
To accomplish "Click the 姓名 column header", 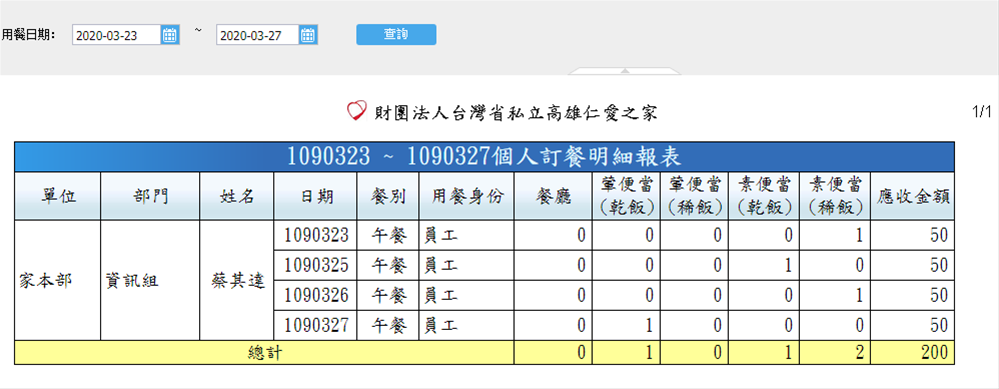I will [237, 196].
